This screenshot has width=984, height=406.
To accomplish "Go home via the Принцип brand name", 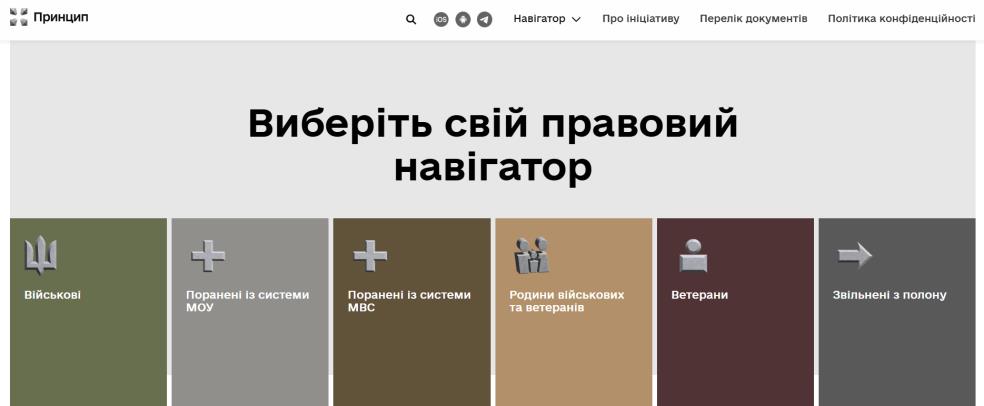I will point(61,18).
